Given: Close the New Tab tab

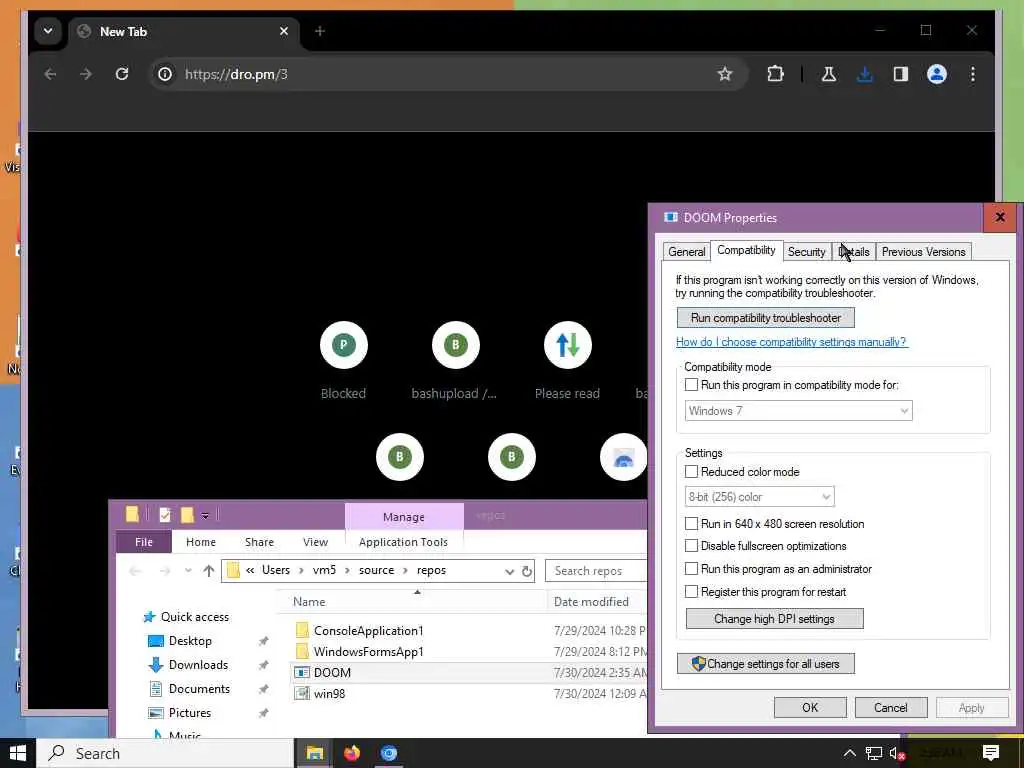Looking at the screenshot, I should [x=284, y=31].
